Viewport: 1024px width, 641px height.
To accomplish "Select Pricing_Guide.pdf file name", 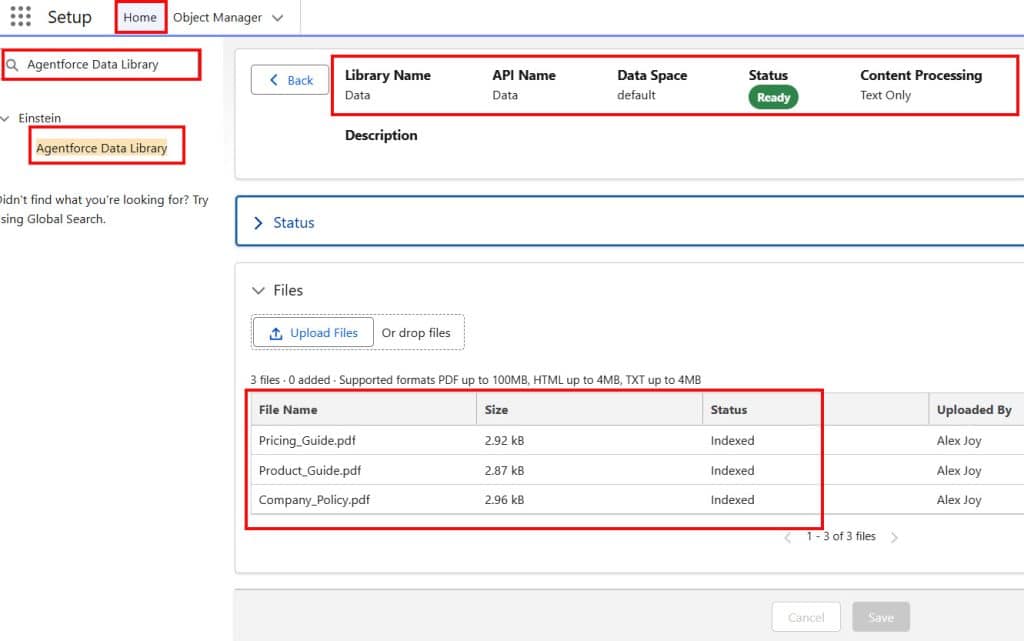I will pos(307,441).
